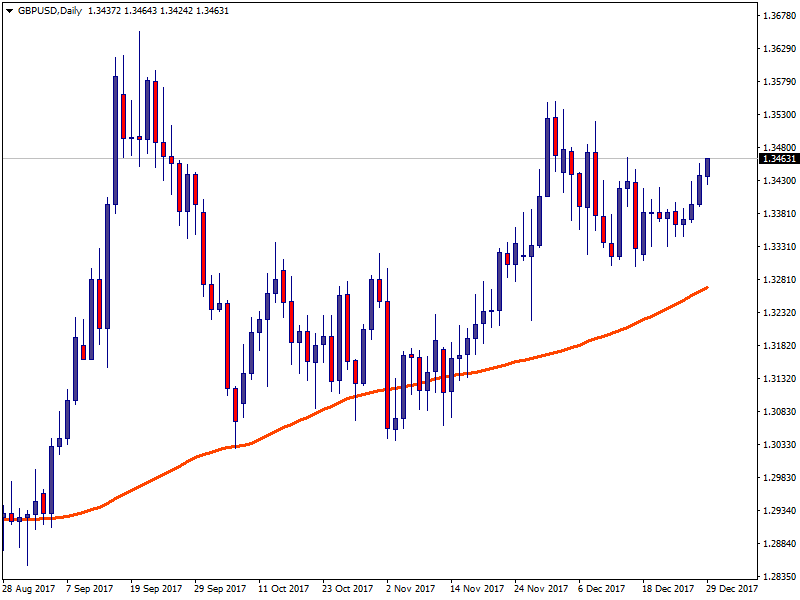Click the GBPUSD,Daily chart title
This screenshot has width=800, height=600.
(50, 9)
